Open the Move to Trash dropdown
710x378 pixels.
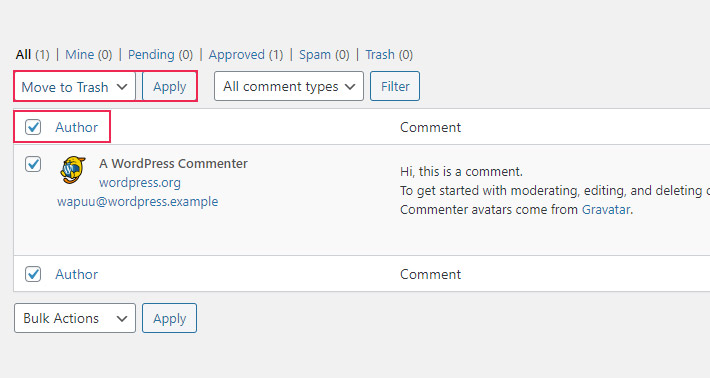point(75,86)
